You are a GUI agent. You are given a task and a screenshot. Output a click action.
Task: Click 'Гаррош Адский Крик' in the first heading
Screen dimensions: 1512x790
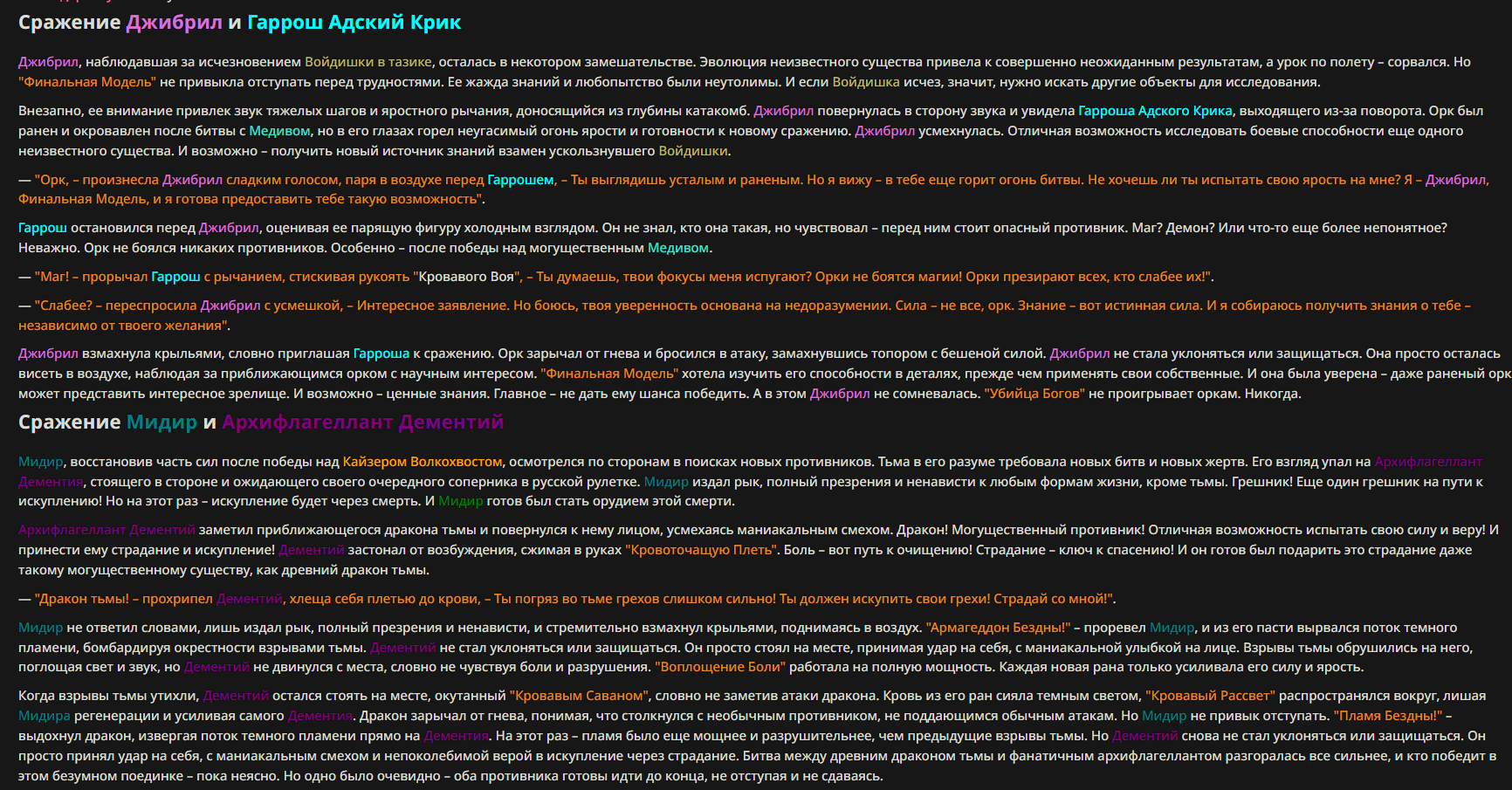point(354,23)
